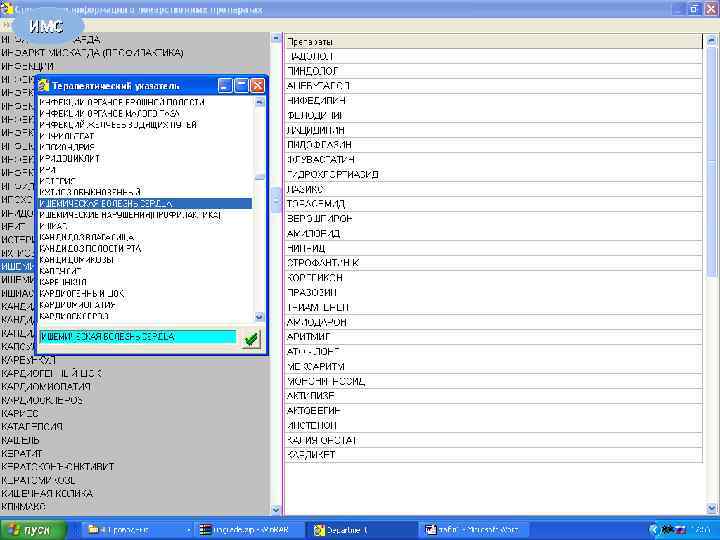Select drug 'АМИОДАРОН' in the table

point(494,322)
